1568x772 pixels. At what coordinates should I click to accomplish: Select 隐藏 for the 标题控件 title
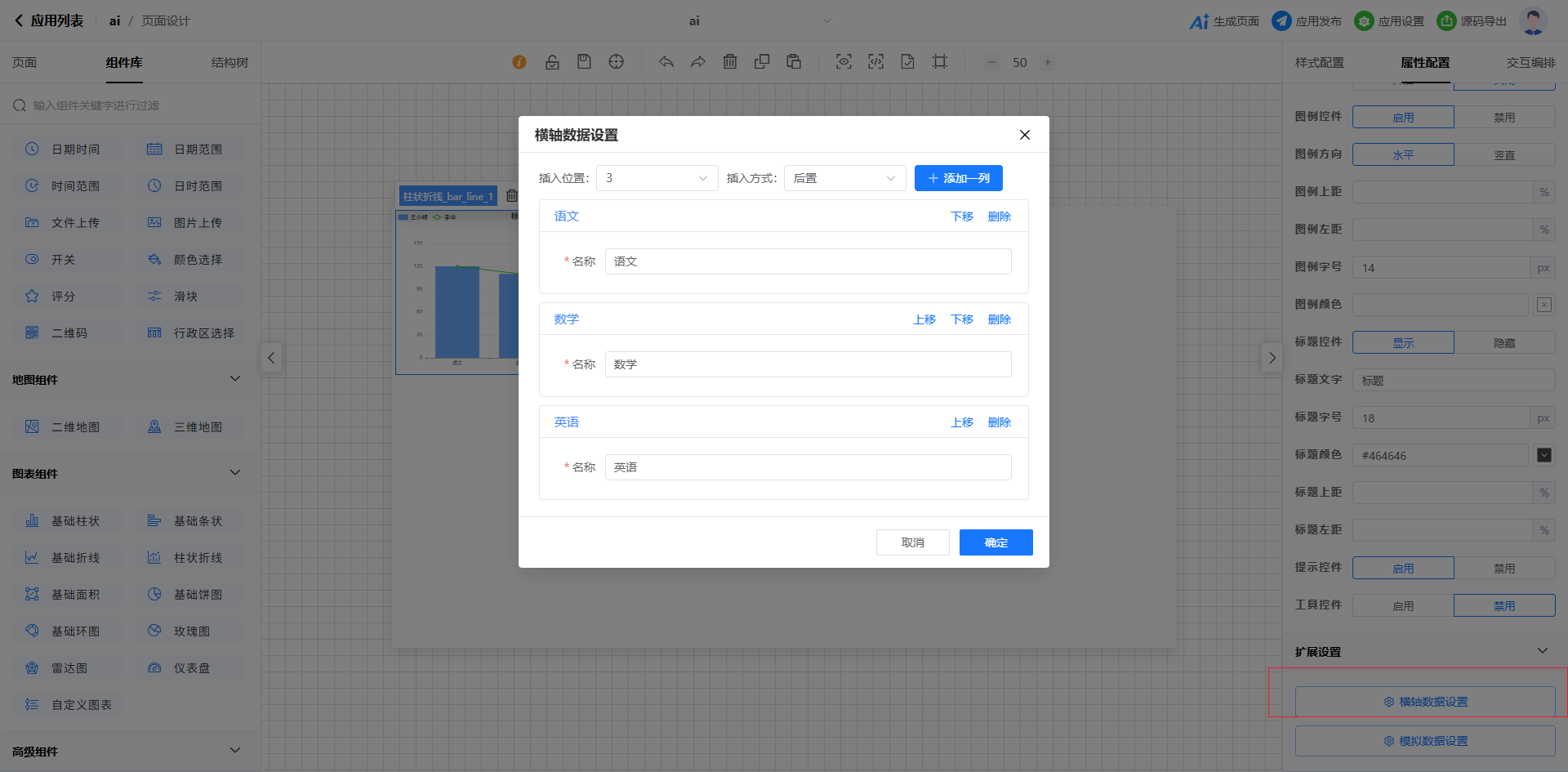coord(1503,343)
